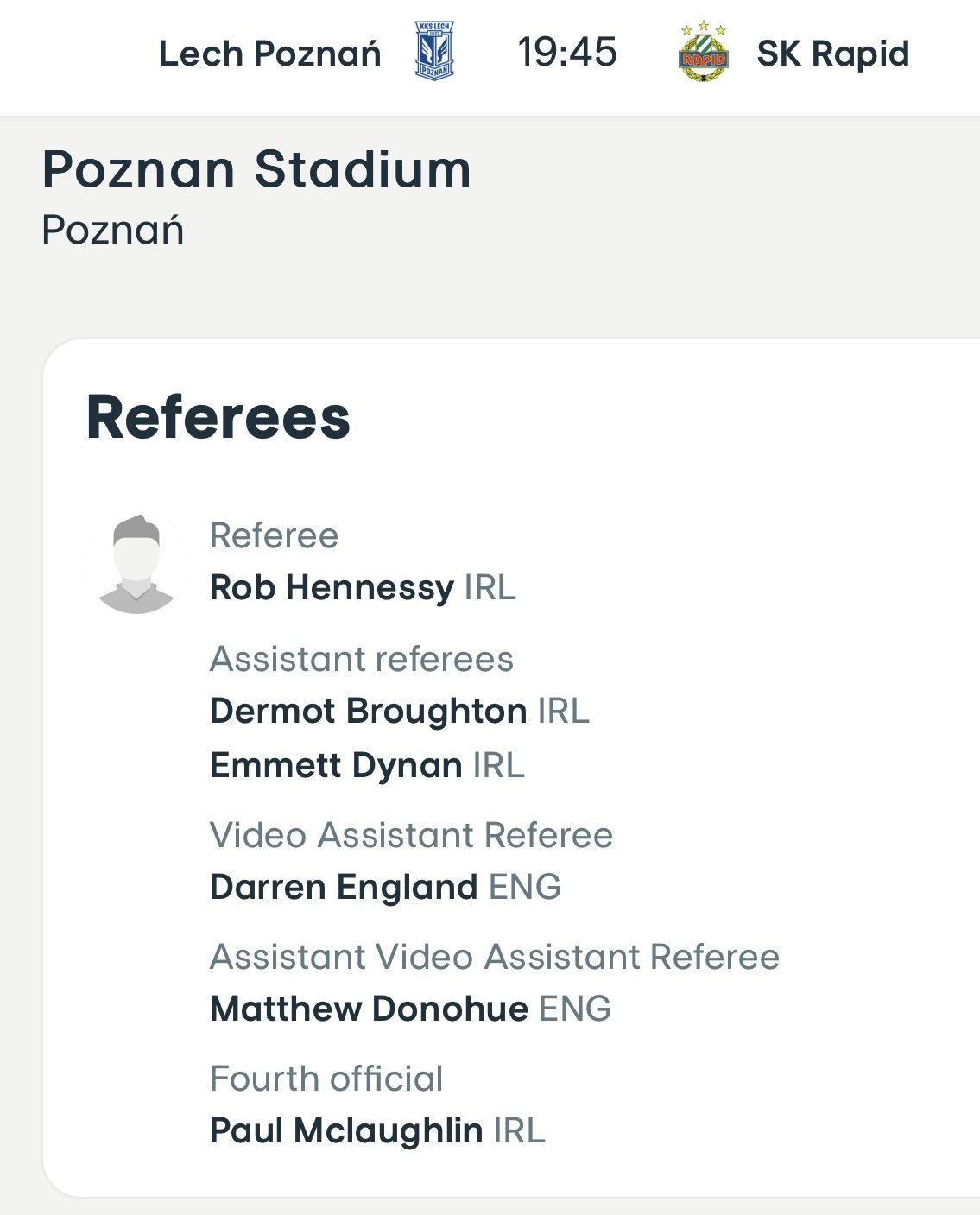Click the Assistant referees label
This screenshot has width=980, height=1215.
(x=362, y=660)
